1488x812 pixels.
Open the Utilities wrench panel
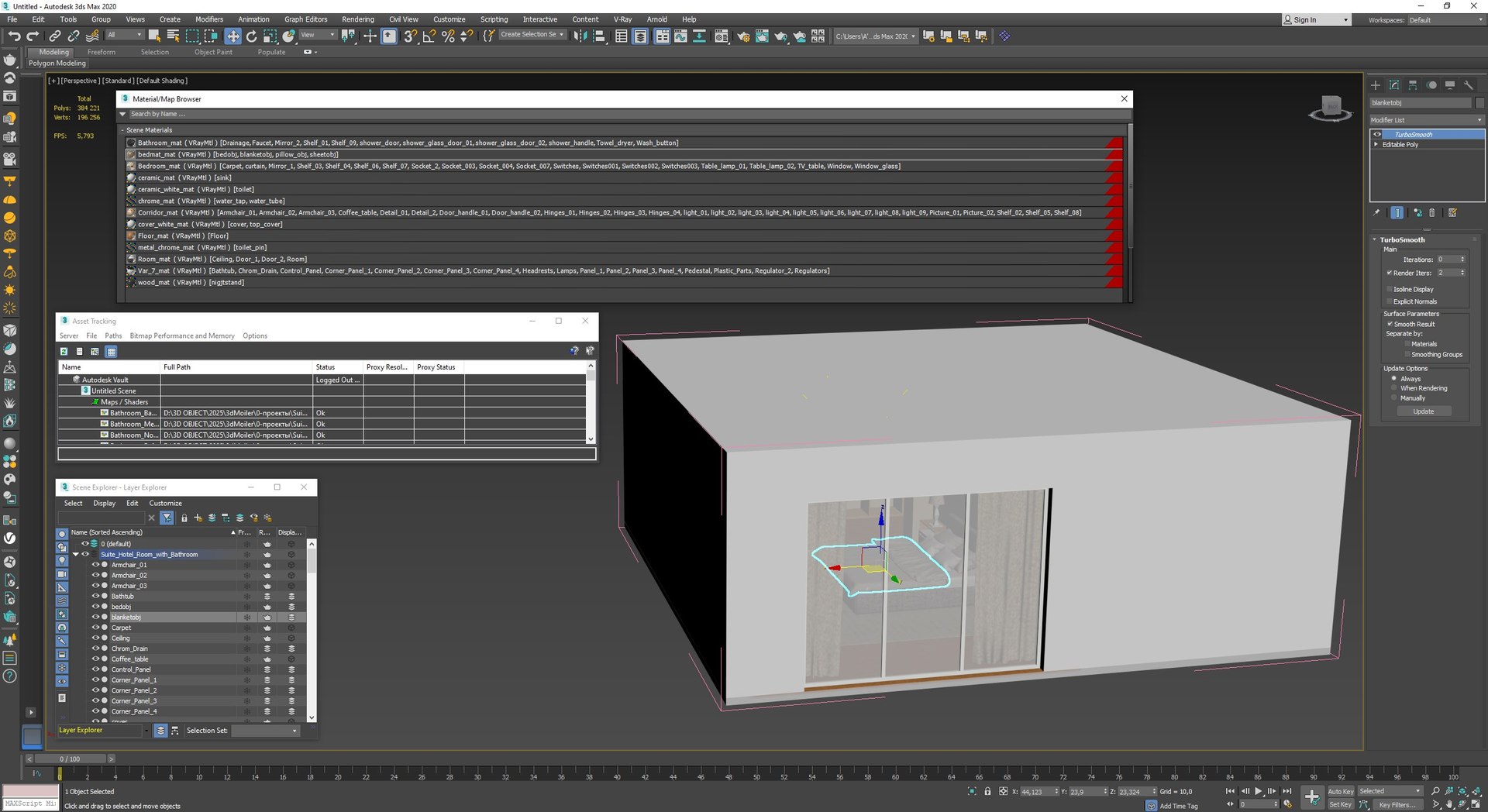click(x=1469, y=85)
